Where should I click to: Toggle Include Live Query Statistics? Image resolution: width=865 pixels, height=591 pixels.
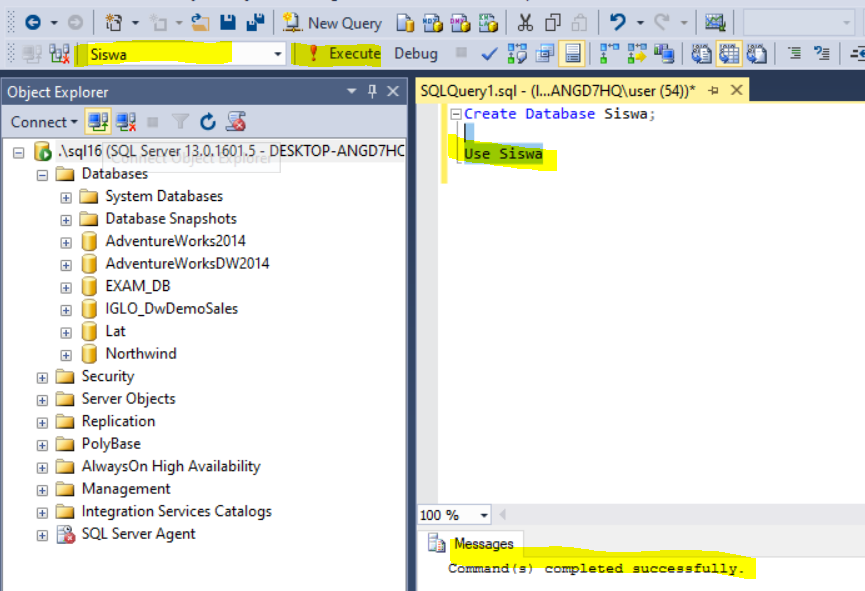(637, 54)
